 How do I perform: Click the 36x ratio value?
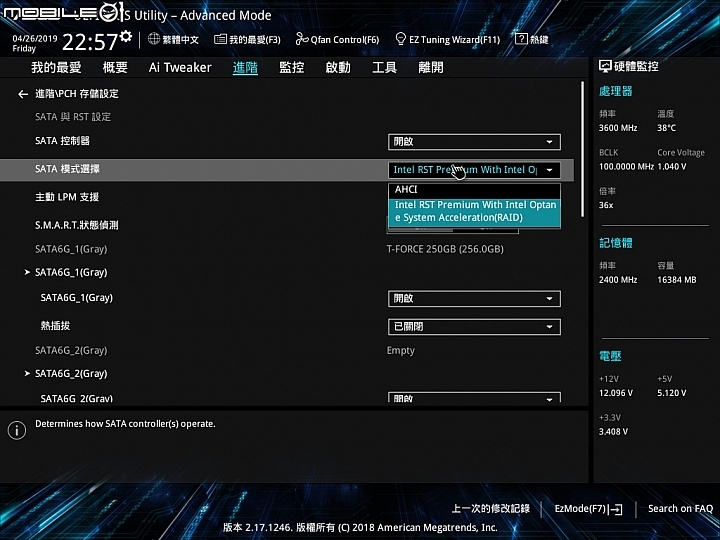(x=606, y=206)
